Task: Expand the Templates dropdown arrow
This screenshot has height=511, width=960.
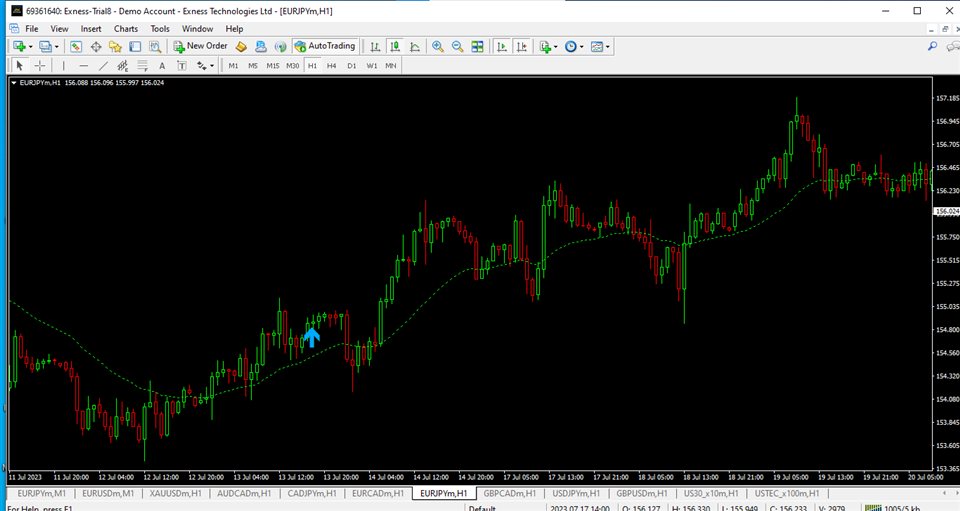Action: coord(607,47)
